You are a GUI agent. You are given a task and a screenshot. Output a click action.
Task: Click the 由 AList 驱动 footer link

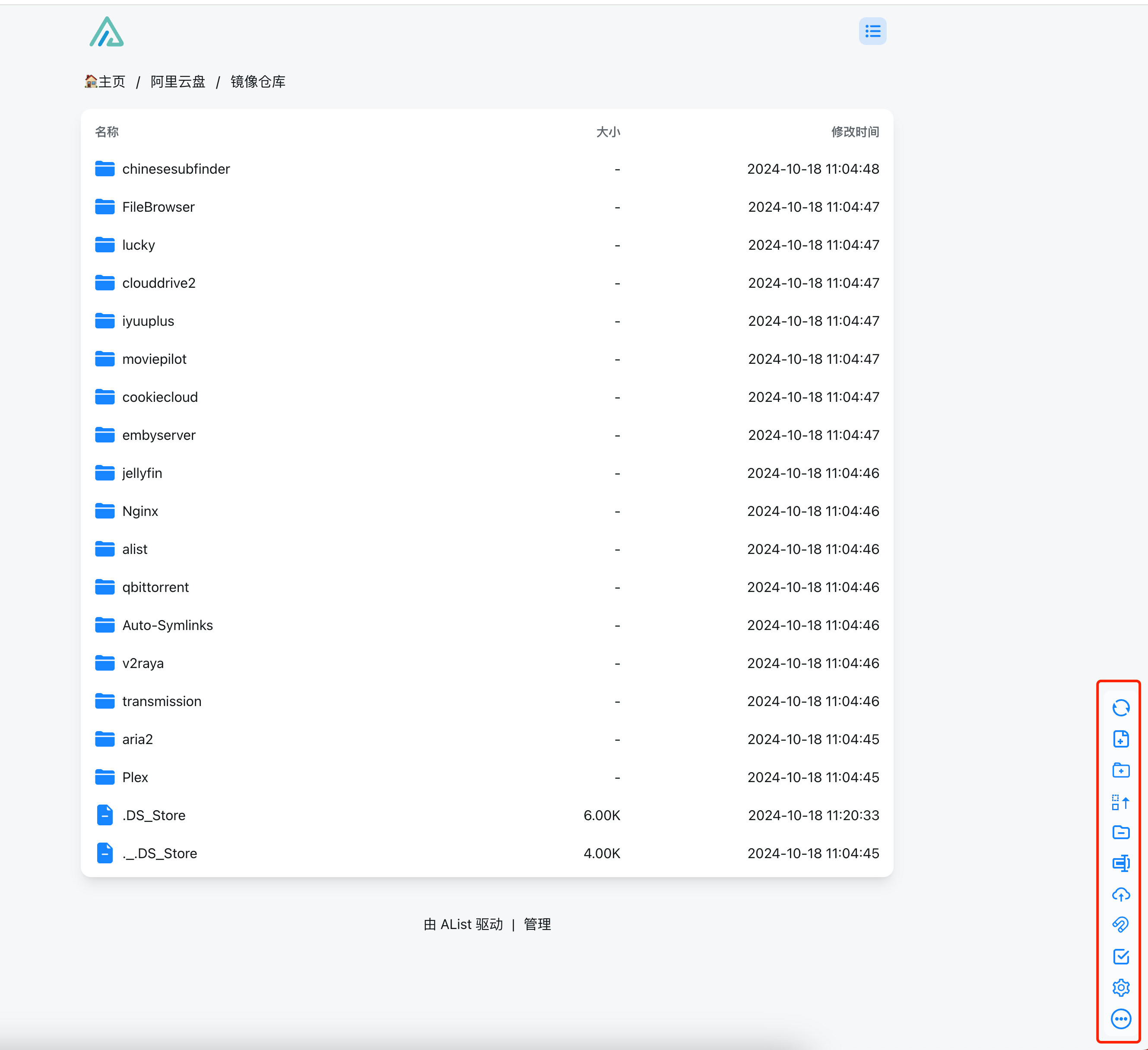[463, 924]
